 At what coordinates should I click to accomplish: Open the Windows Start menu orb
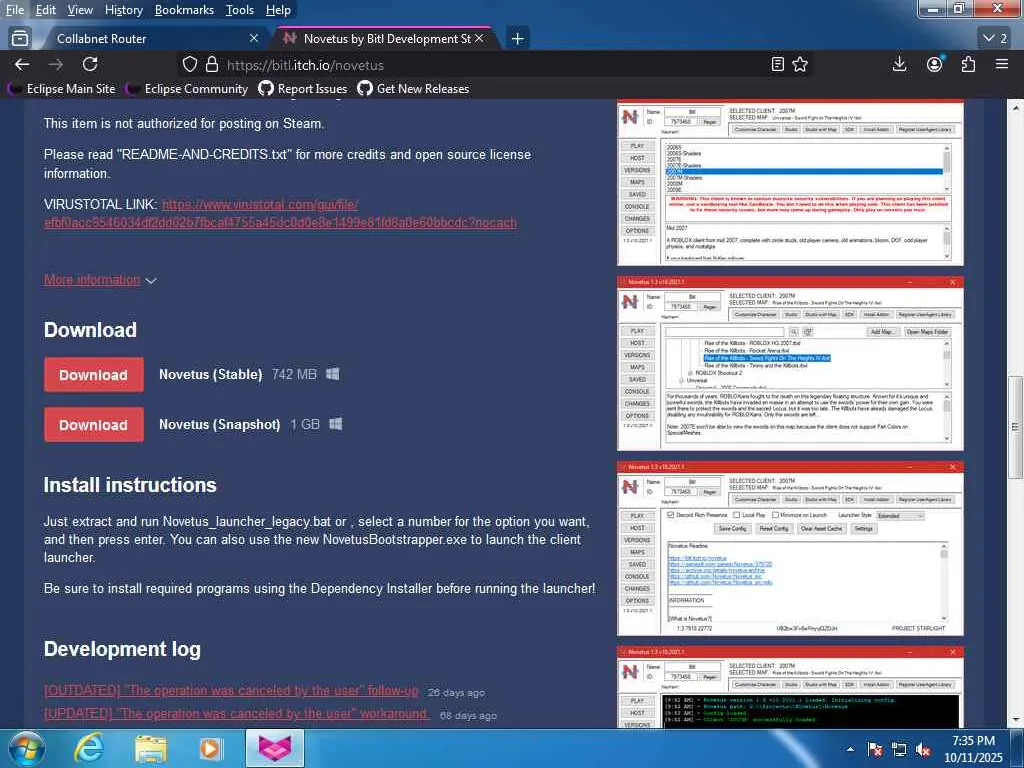(x=27, y=749)
